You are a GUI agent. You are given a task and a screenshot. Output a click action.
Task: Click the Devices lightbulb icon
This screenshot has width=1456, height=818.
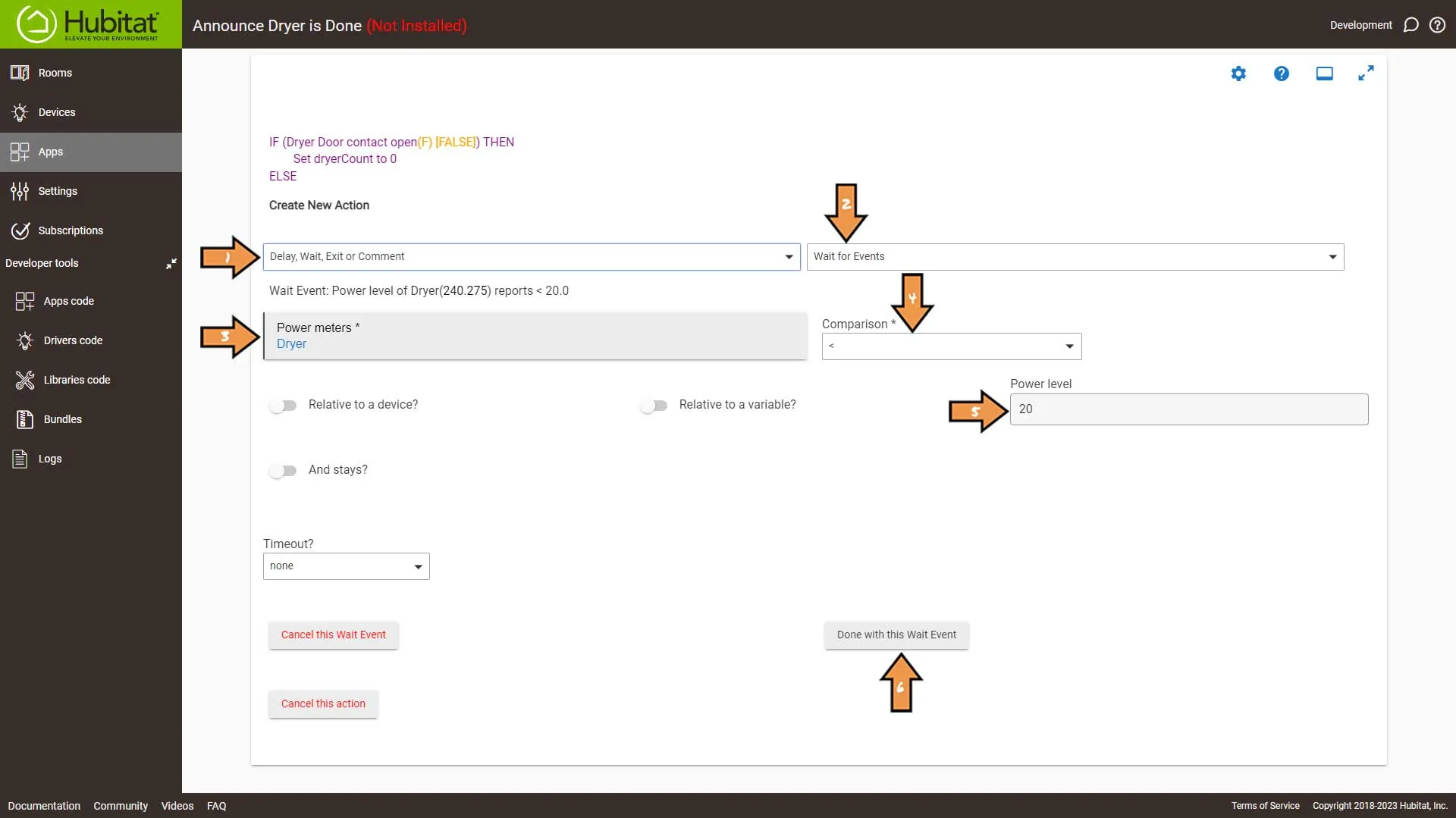[x=20, y=112]
